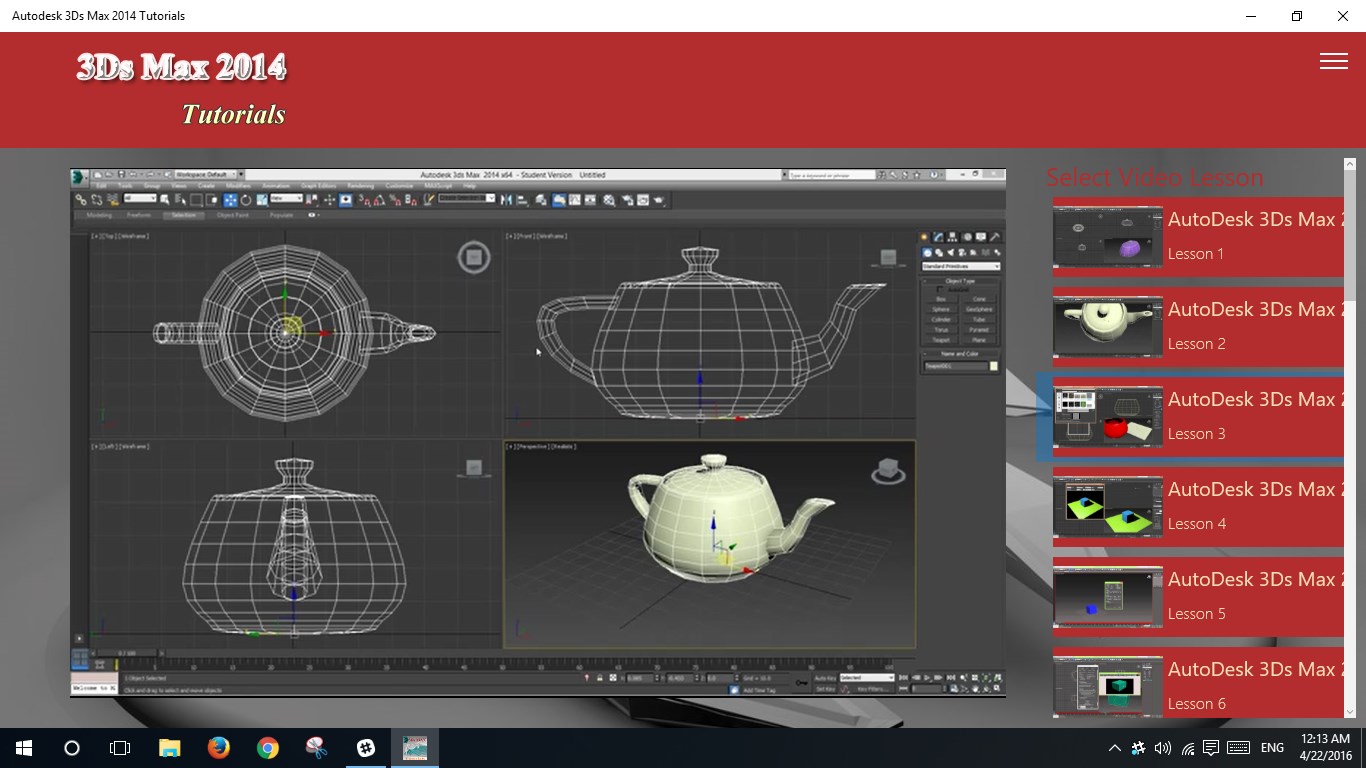Open the Help menu in 3ds Max
Viewport: 1366px width, 768px height.
(x=469, y=186)
